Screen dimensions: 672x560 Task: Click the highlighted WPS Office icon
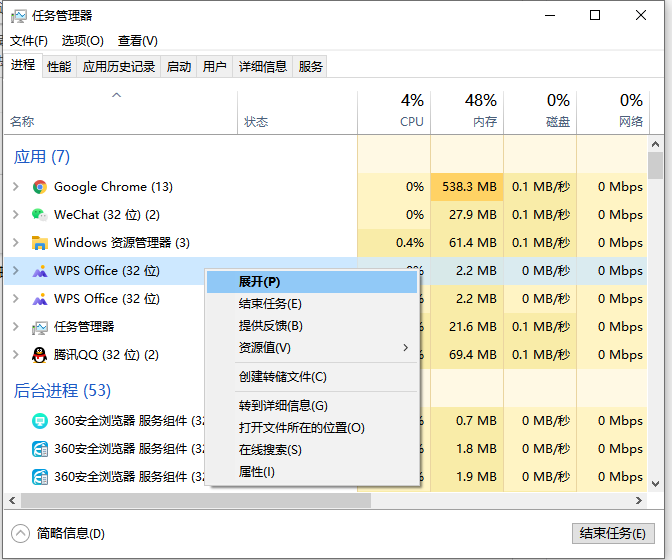(40, 271)
